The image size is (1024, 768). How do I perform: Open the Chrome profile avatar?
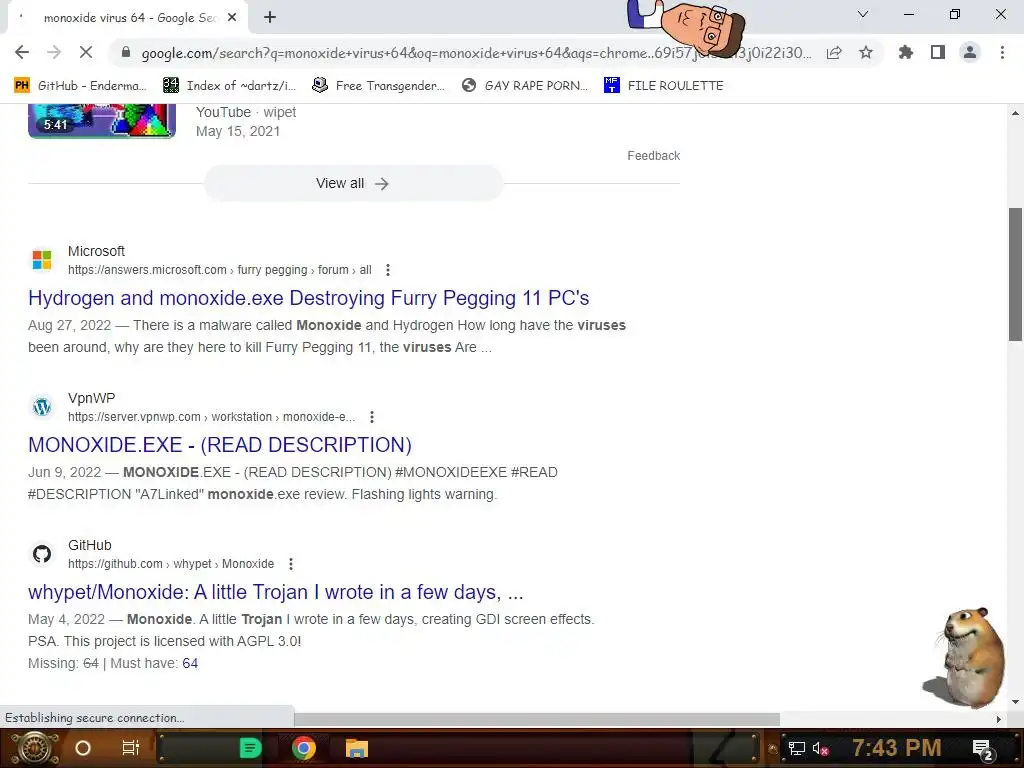(970, 52)
